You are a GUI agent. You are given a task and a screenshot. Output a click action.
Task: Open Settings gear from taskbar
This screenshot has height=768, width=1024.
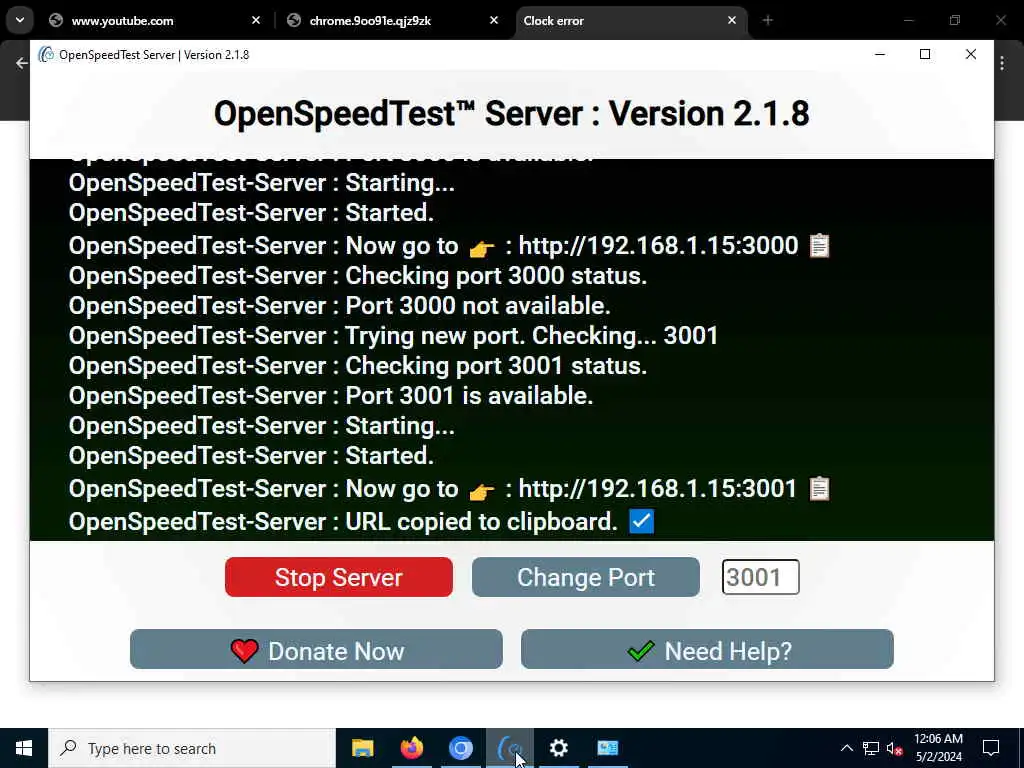[558, 748]
